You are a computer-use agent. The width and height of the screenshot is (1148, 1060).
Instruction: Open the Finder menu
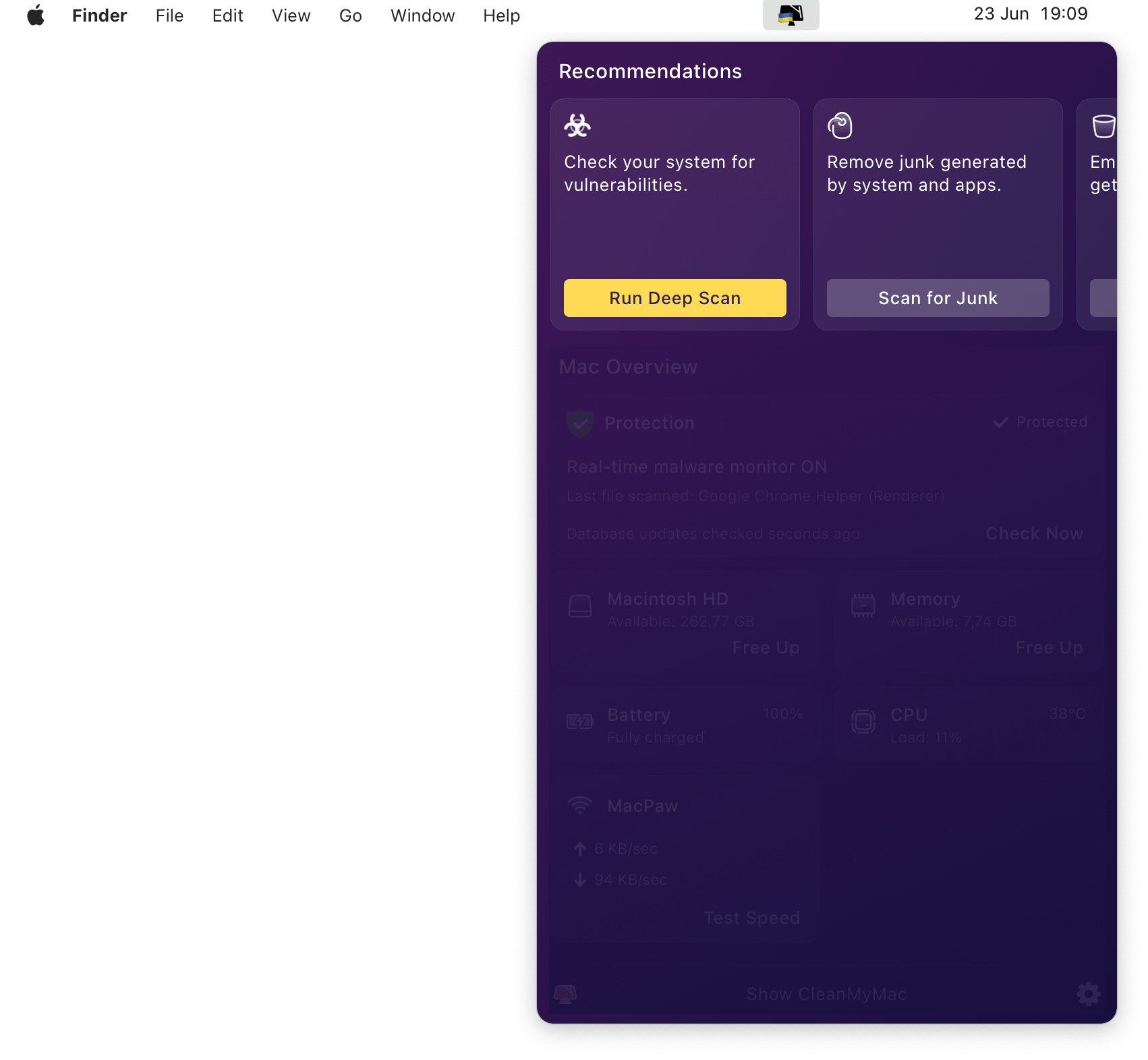(100, 16)
